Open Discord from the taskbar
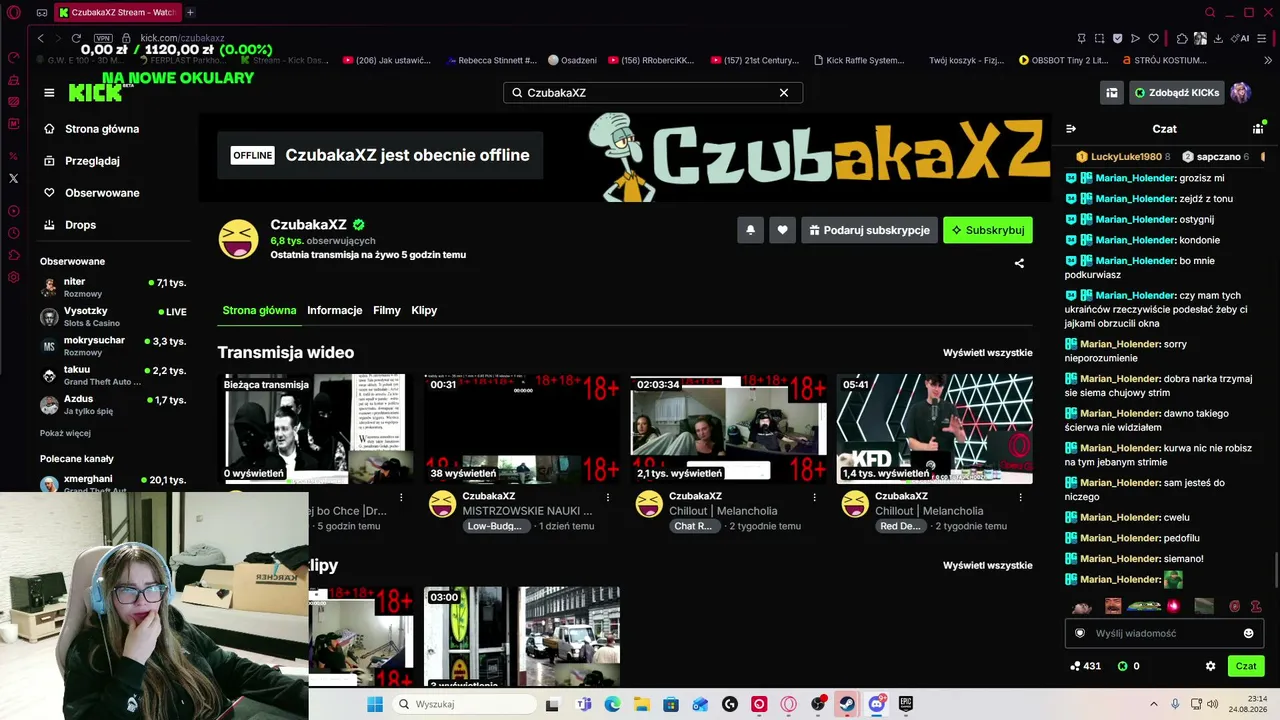Screen dimensions: 1280x720 877,704
